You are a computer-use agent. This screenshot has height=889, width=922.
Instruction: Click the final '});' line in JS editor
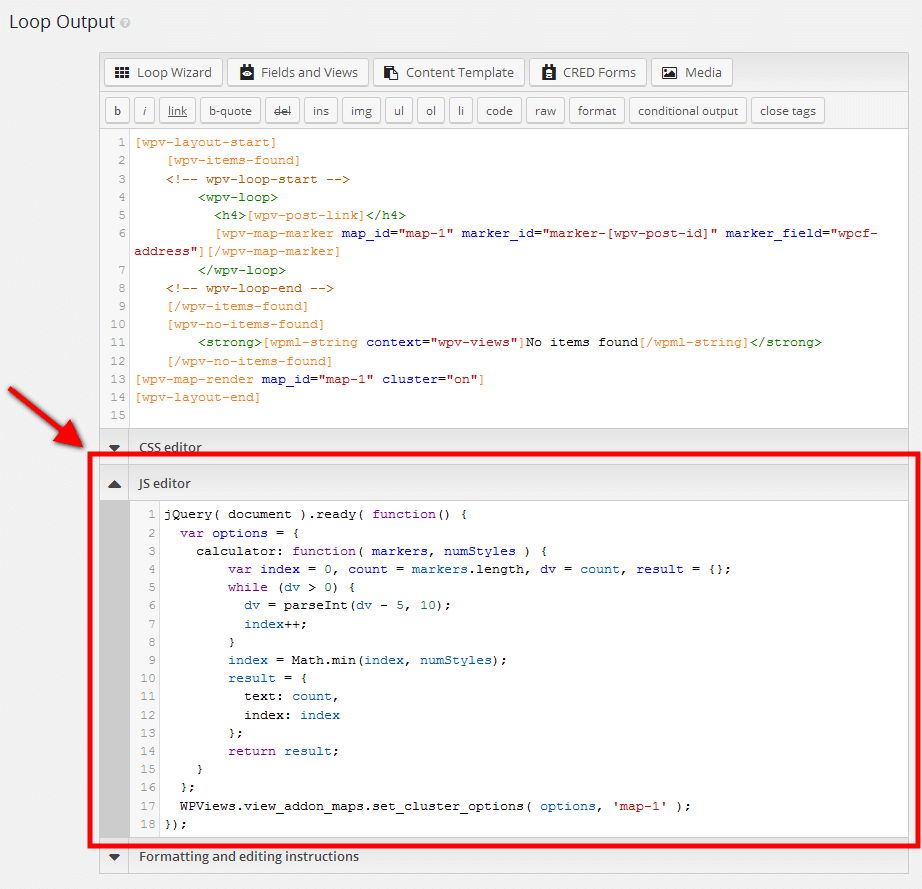pos(175,824)
